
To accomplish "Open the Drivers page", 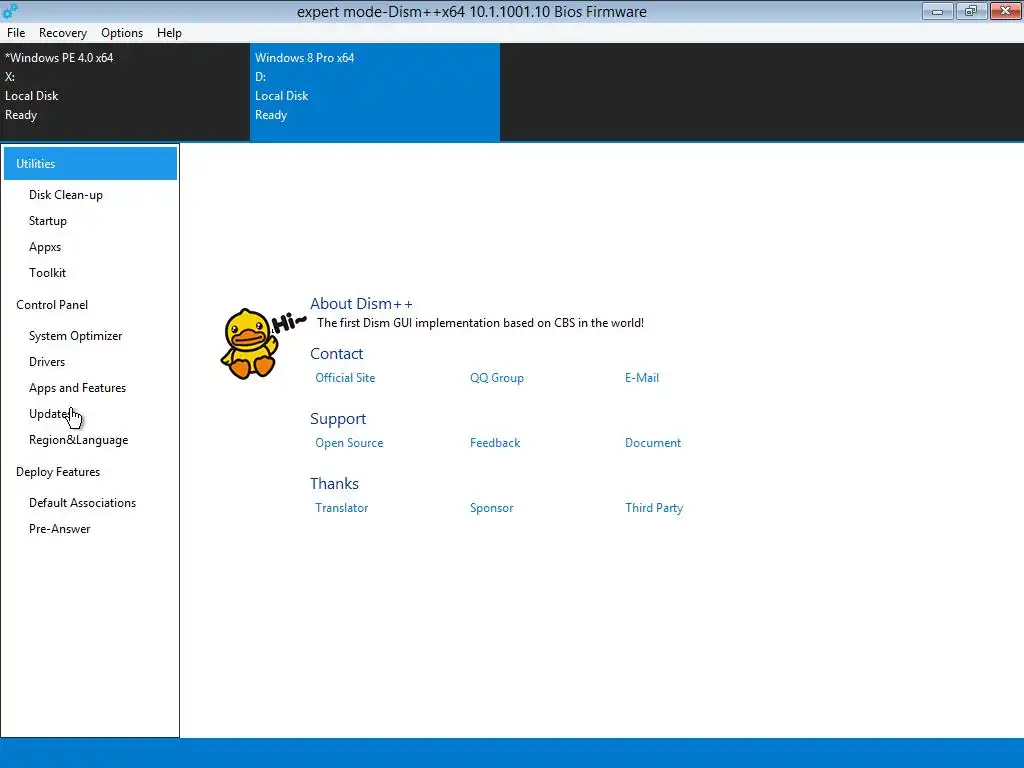I will (x=47, y=362).
